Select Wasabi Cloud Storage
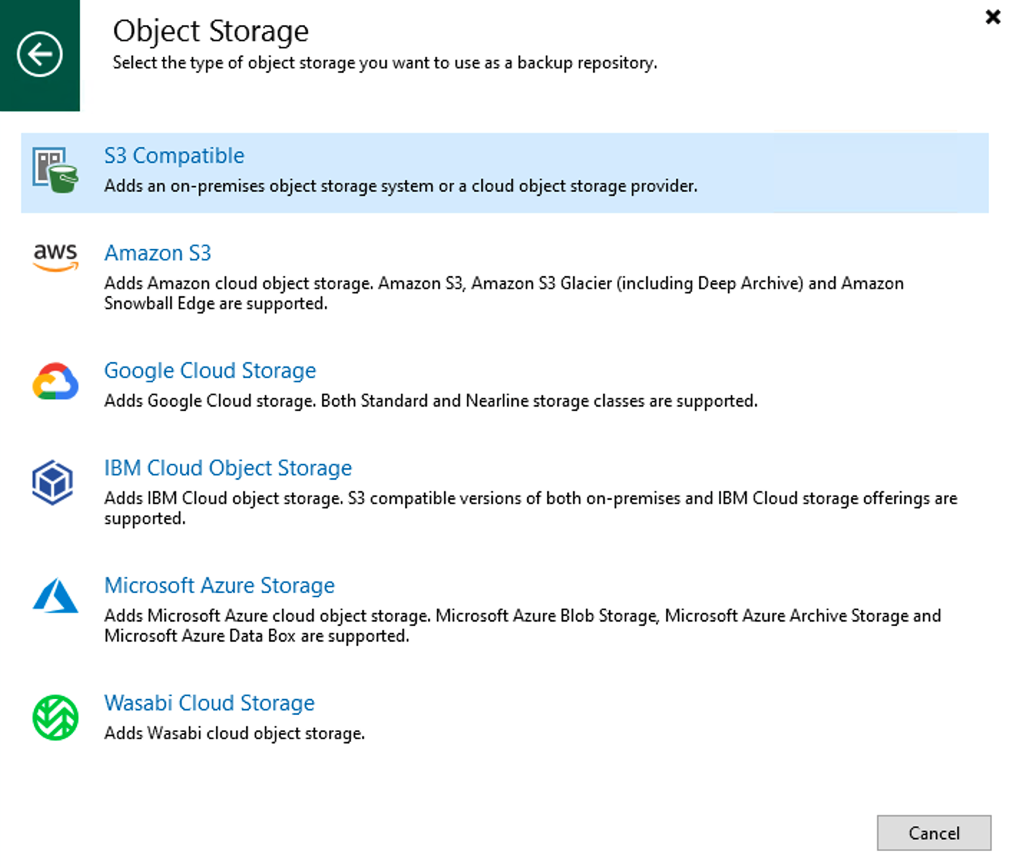 pos(209,703)
